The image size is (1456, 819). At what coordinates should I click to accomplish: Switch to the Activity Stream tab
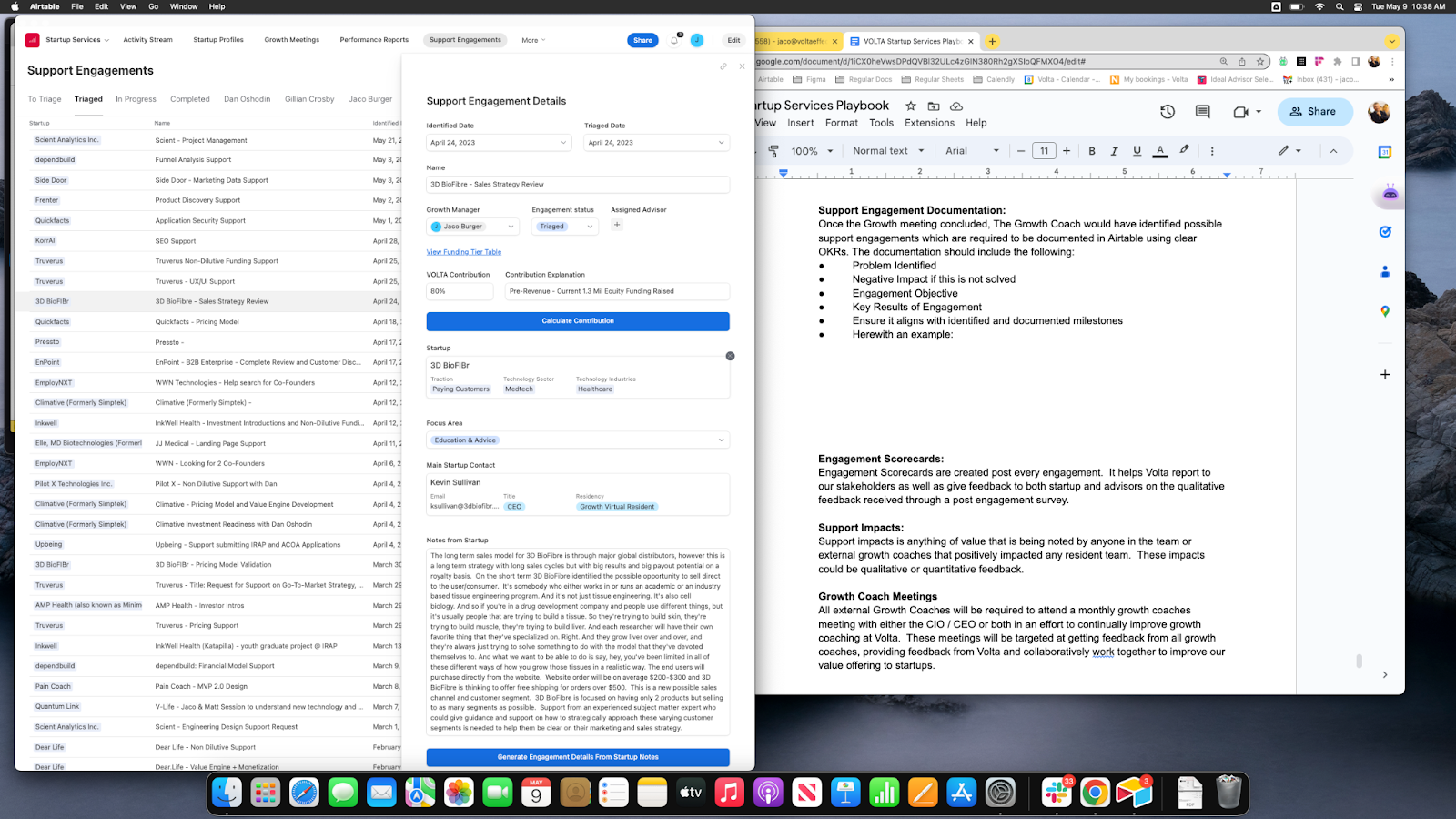147,40
